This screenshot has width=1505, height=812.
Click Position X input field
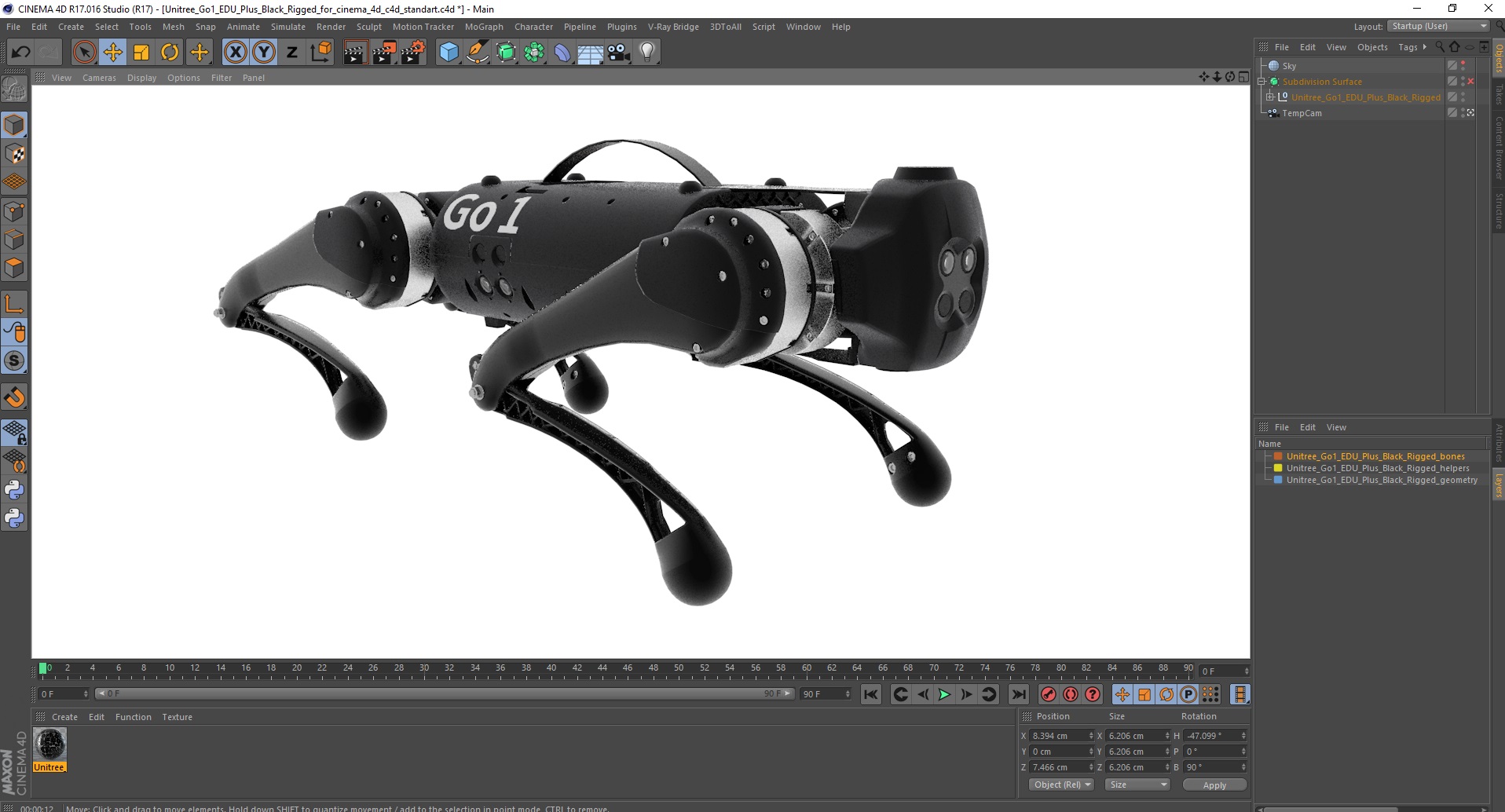(x=1061, y=736)
